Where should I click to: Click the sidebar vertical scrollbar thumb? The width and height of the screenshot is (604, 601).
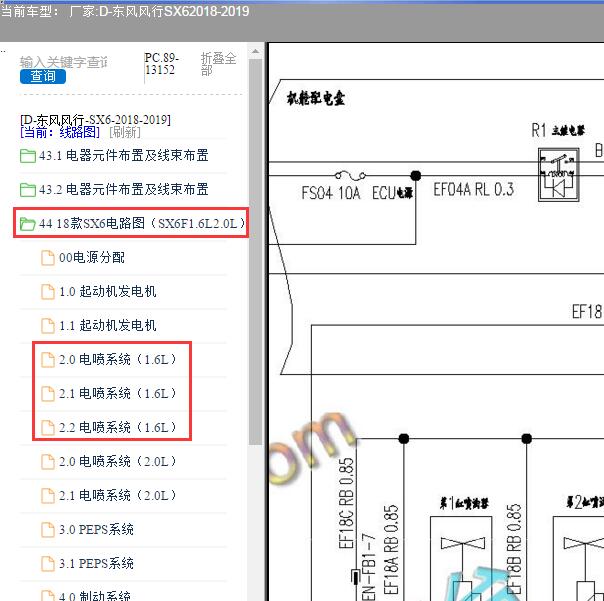coord(255,252)
